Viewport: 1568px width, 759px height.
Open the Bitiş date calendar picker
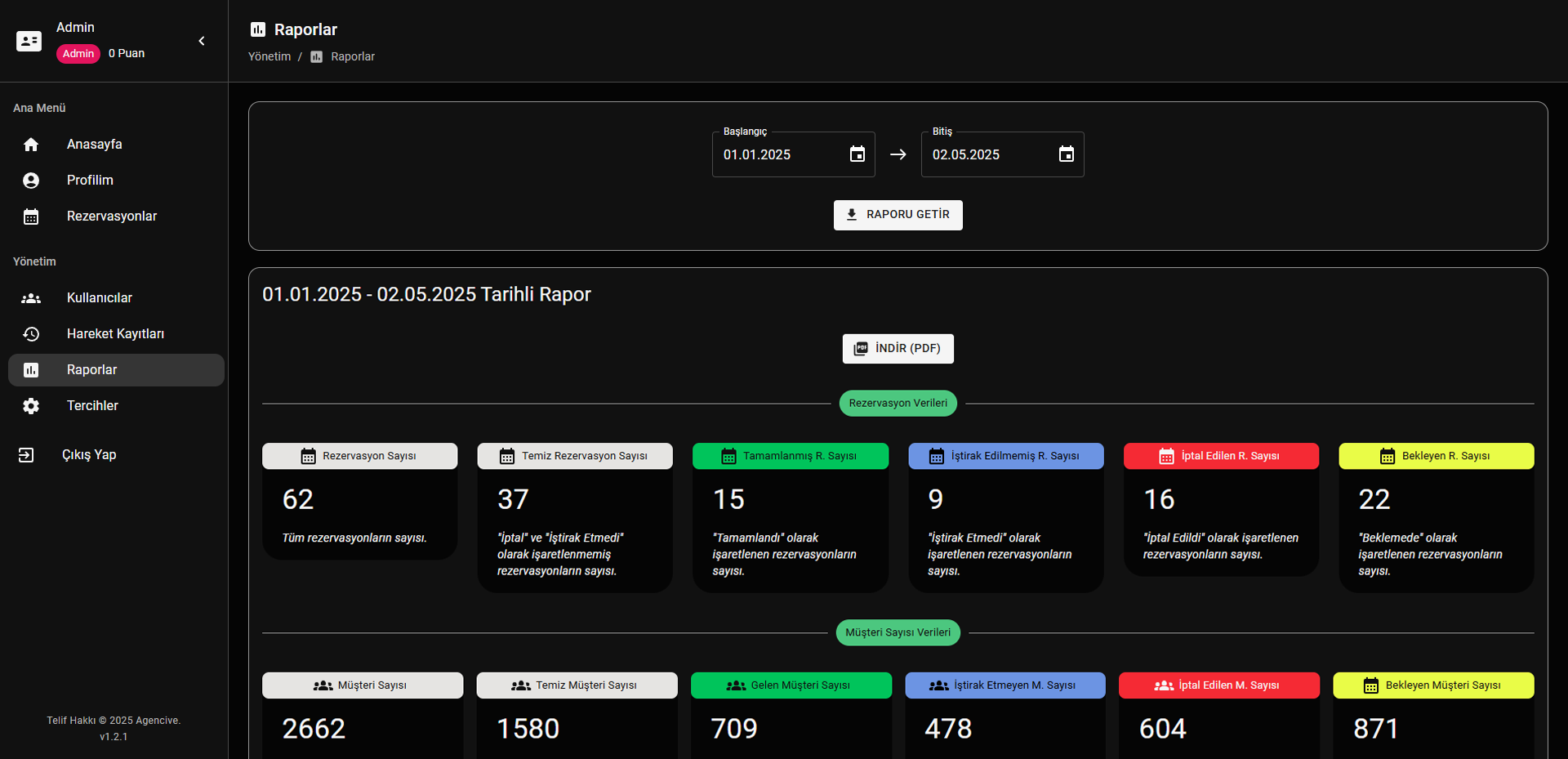[x=1066, y=154]
